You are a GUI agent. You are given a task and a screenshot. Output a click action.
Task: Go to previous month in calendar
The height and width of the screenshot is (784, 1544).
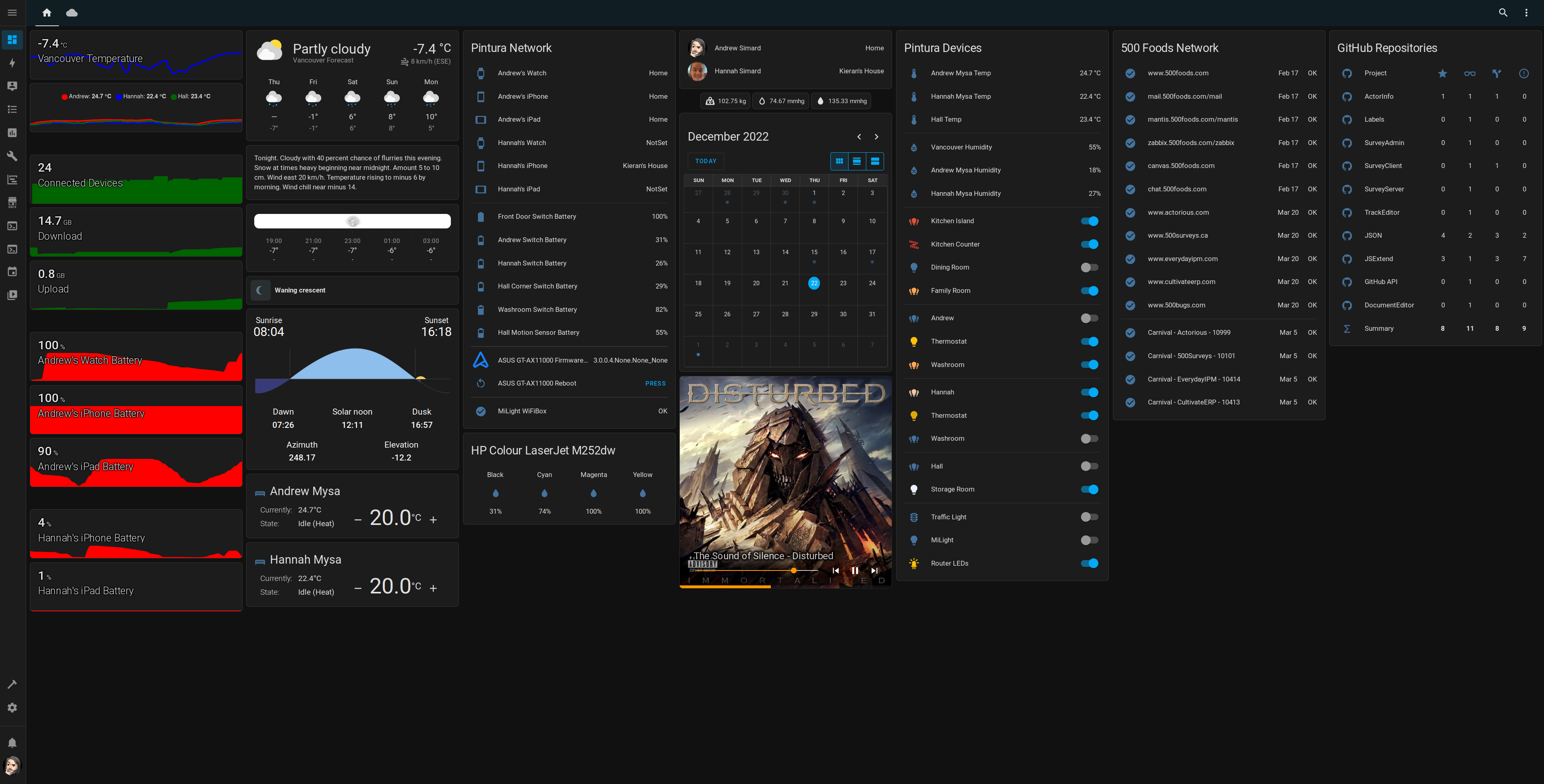pos(859,137)
